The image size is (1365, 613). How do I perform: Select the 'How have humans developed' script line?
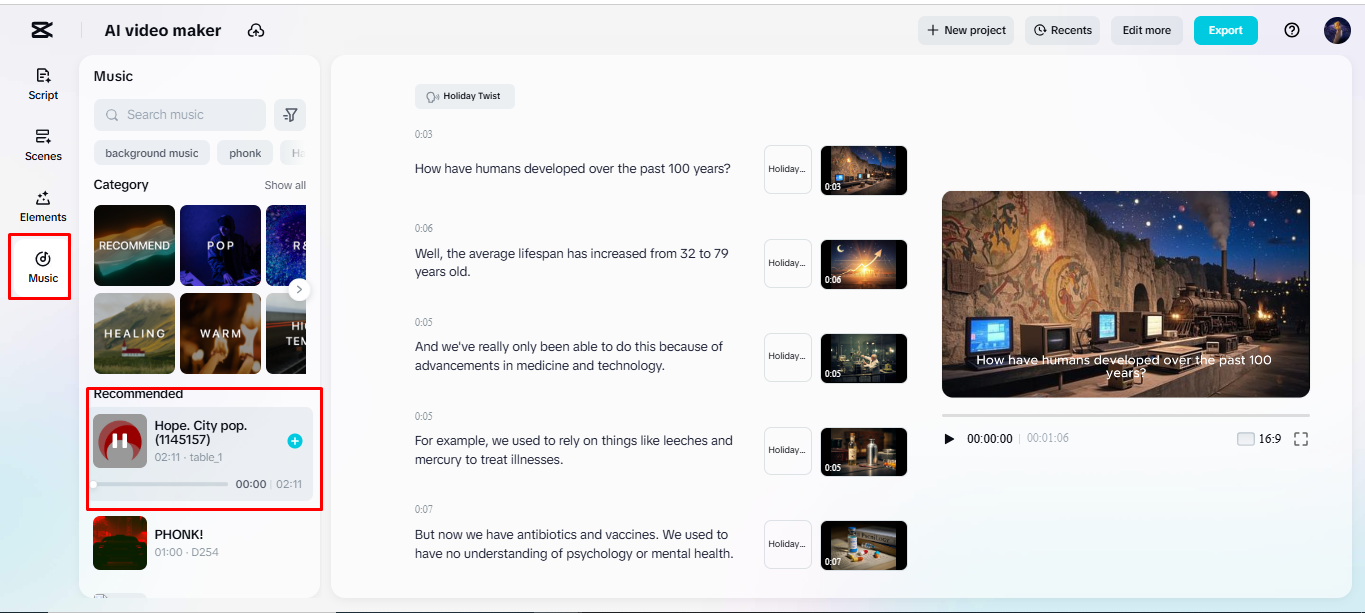pyautogui.click(x=573, y=169)
